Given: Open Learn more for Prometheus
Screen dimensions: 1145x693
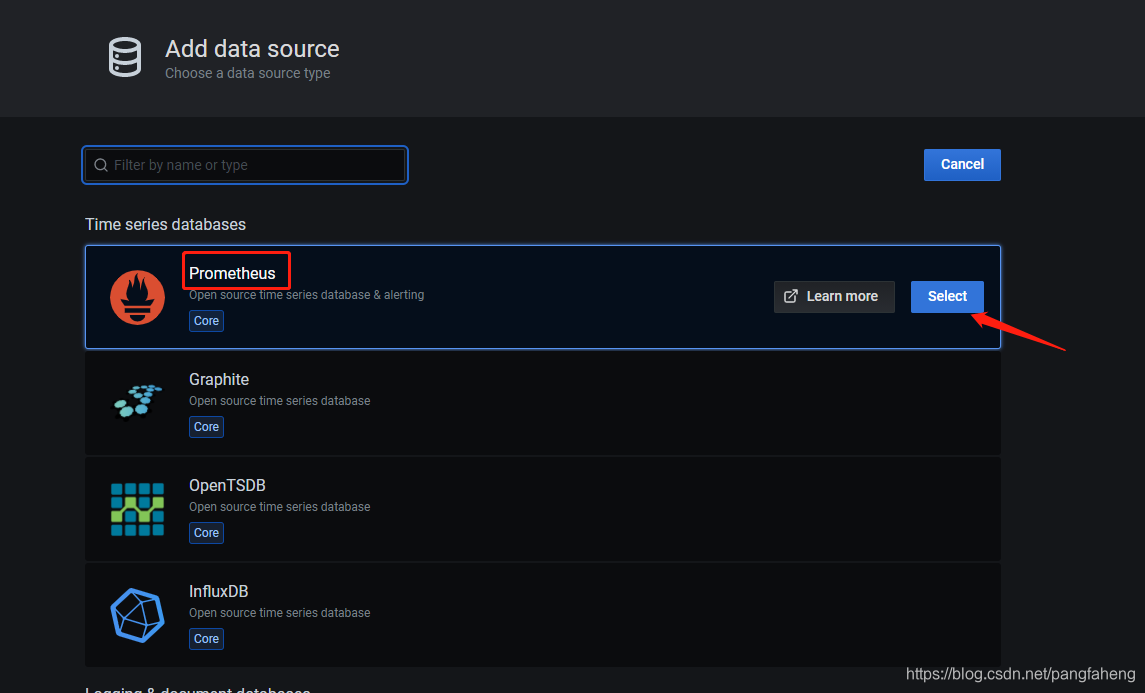Looking at the screenshot, I should pos(834,296).
